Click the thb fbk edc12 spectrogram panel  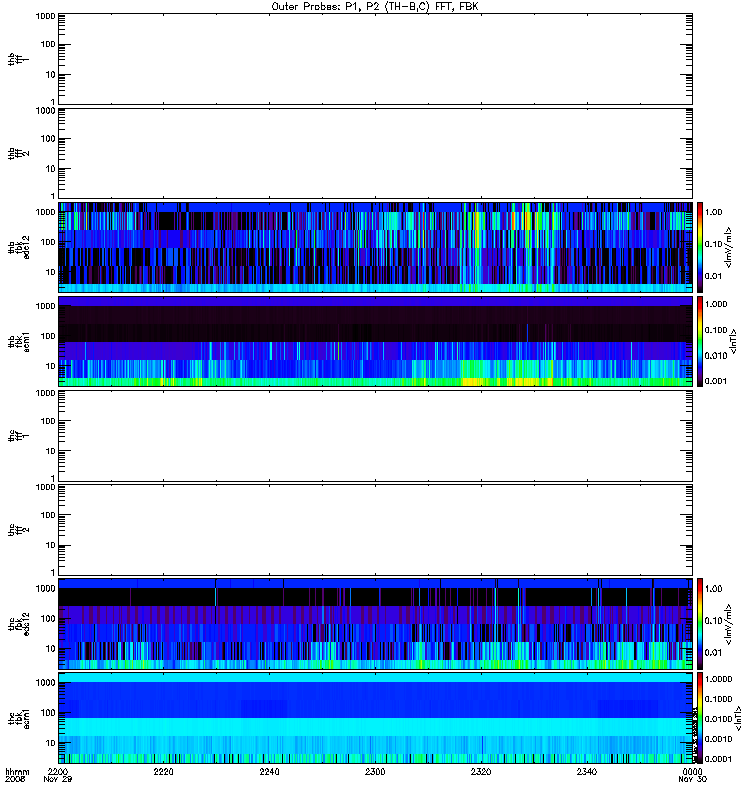[376, 247]
